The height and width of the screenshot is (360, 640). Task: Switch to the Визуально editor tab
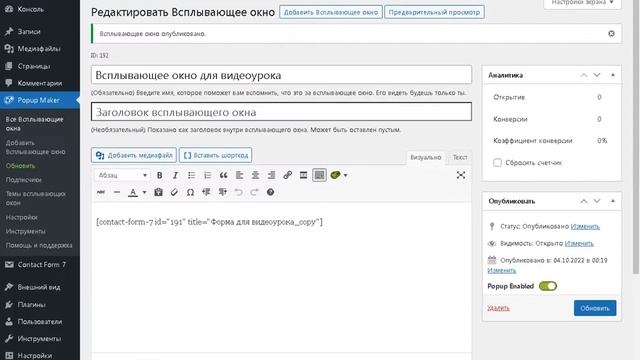pos(426,157)
